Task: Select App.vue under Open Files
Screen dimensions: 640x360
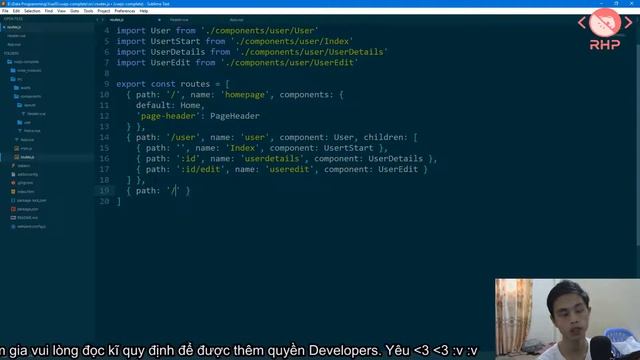Action: click(14, 44)
